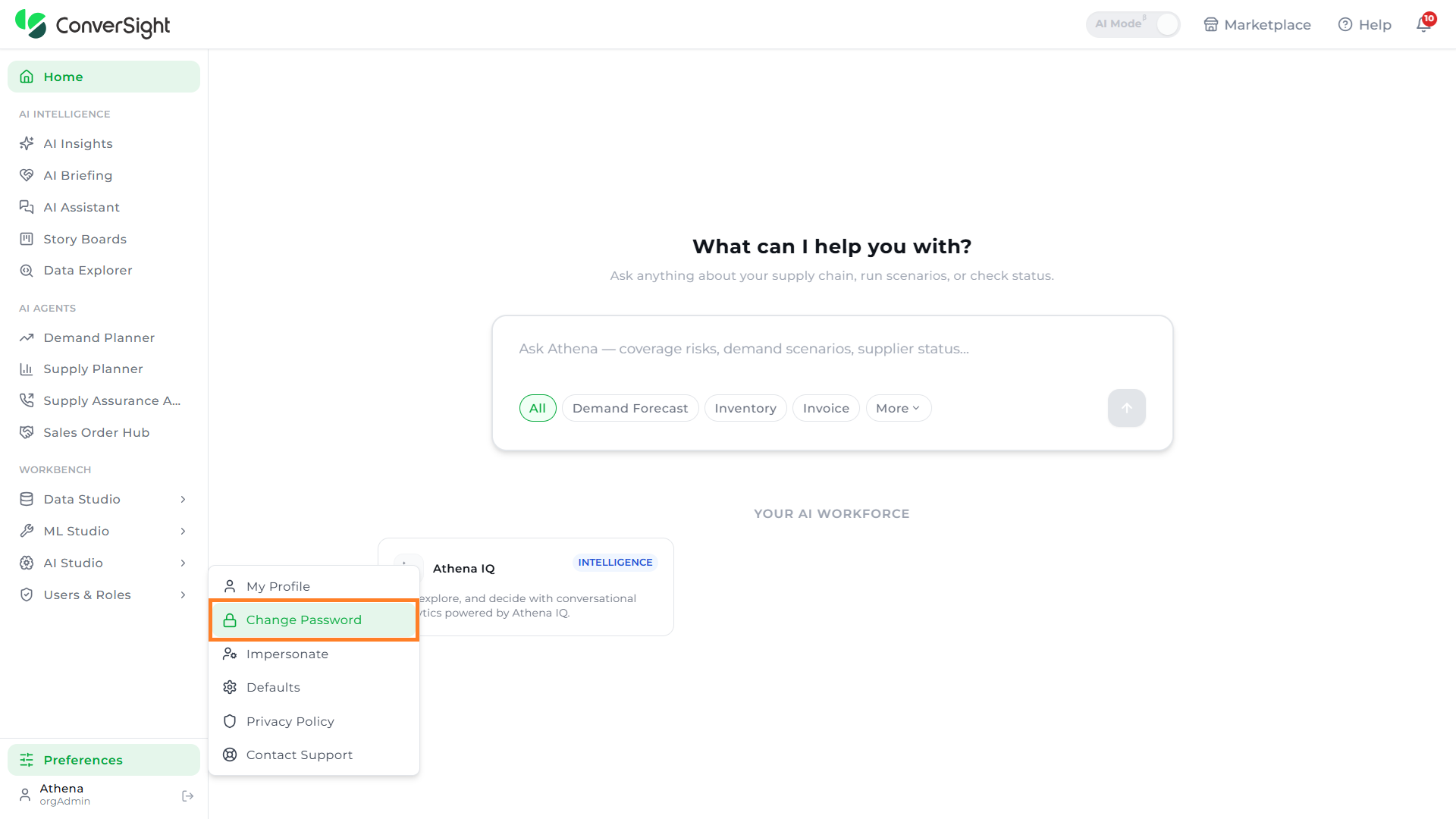Click the Sales Order Hub icon

[x=27, y=432]
